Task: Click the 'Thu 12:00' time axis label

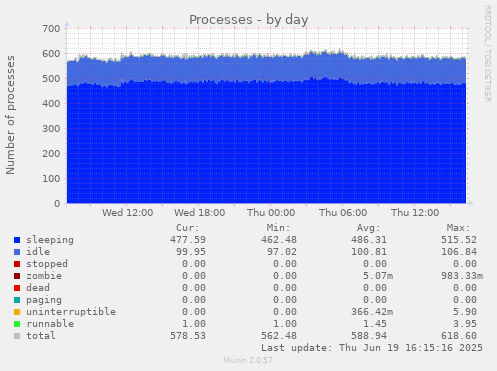Action: [x=415, y=213]
